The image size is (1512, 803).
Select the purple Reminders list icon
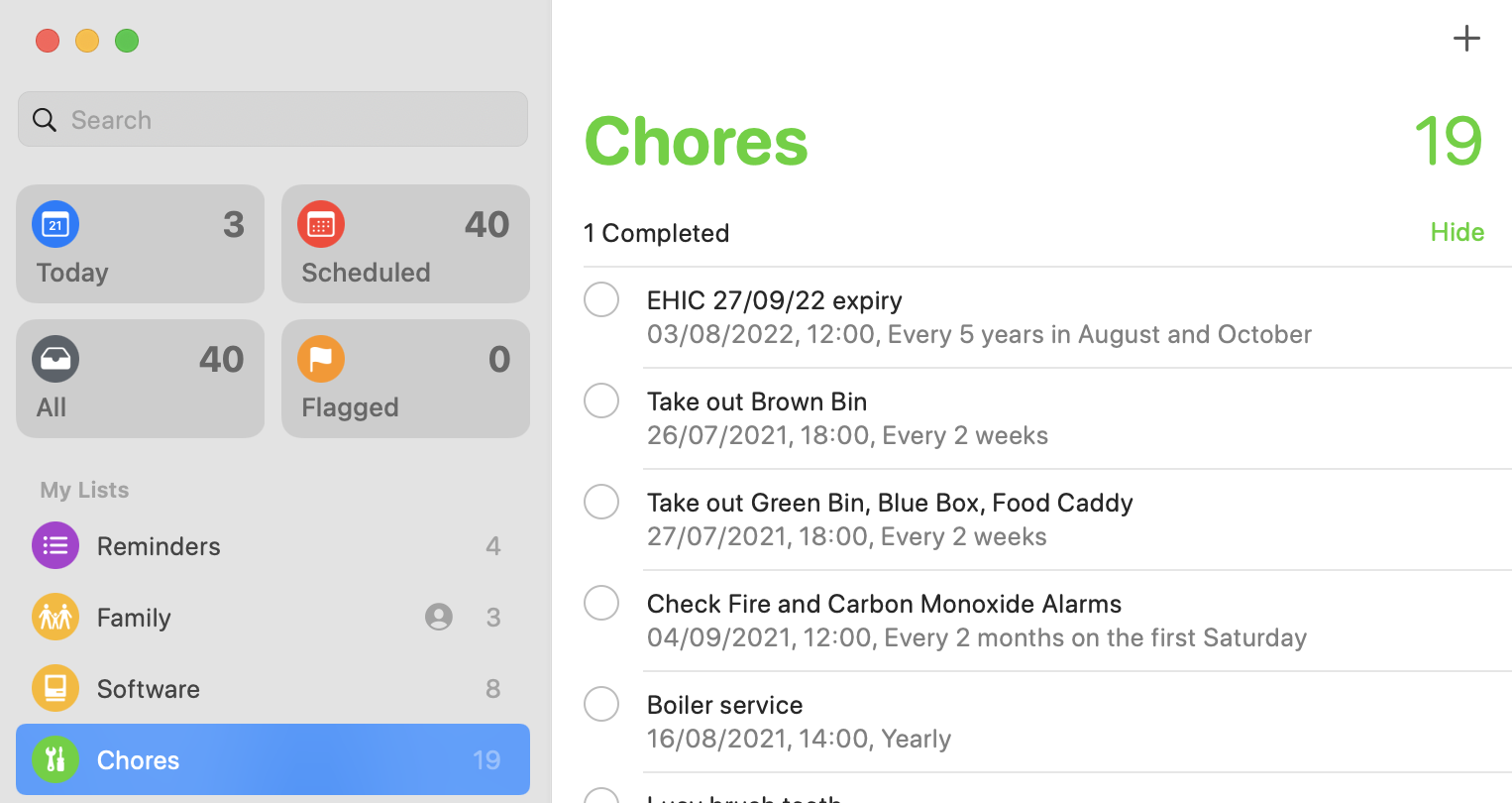[x=55, y=545]
